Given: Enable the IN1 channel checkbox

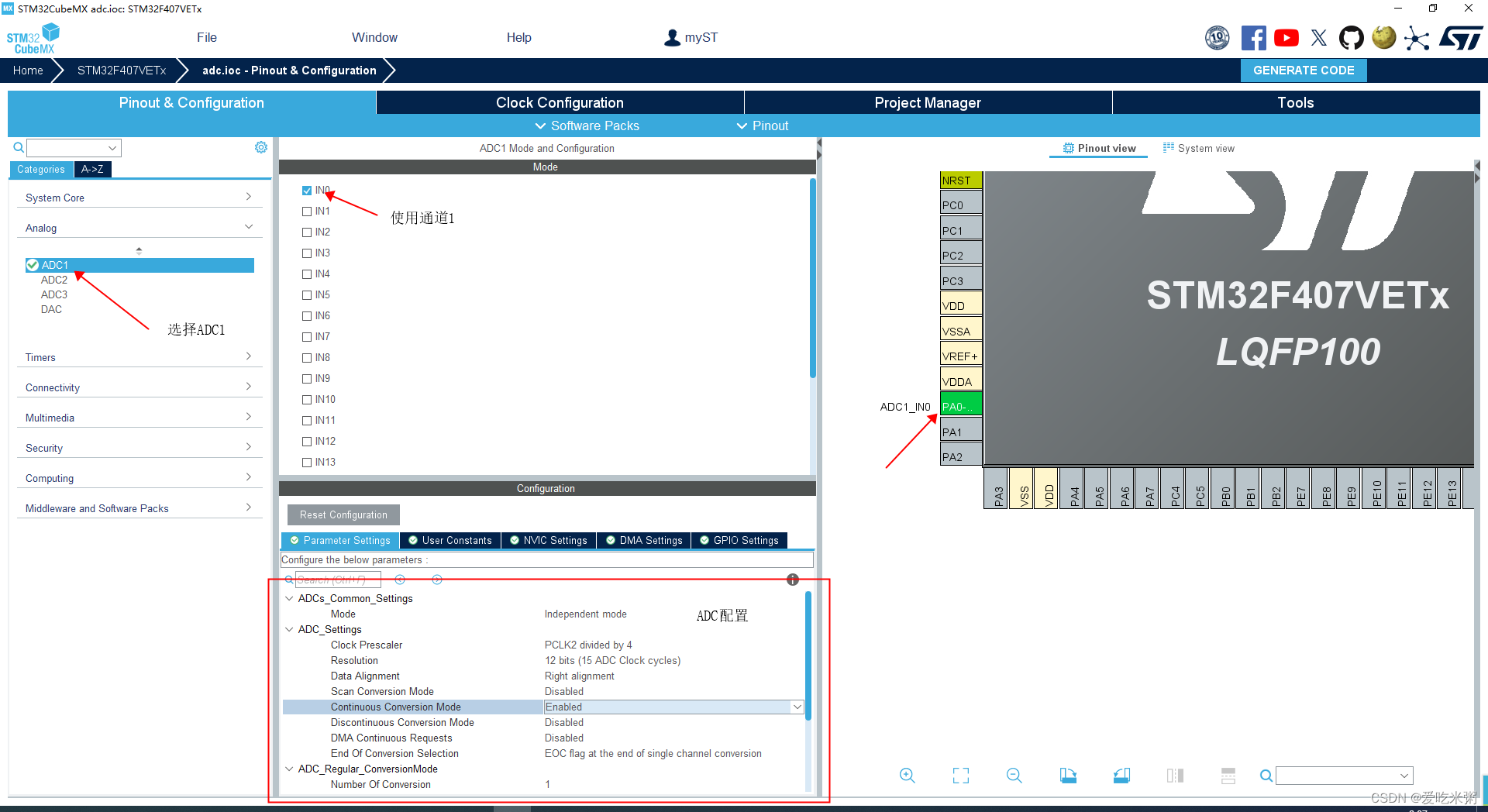Looking at the screenshot, I should pyautogui.click(x=307, y=212).
